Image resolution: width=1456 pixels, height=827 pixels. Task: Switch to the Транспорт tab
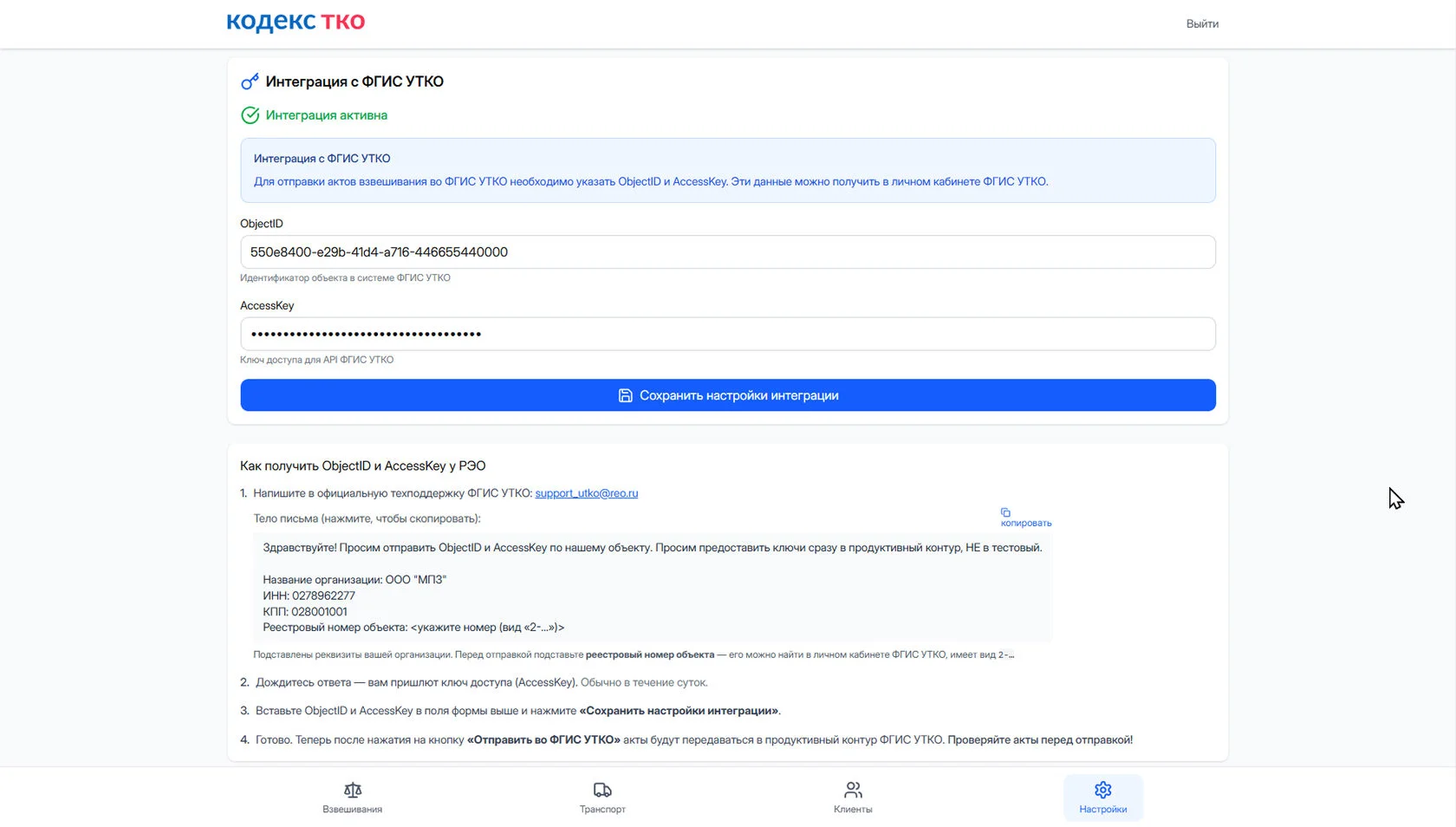click(x=602, y=798)
